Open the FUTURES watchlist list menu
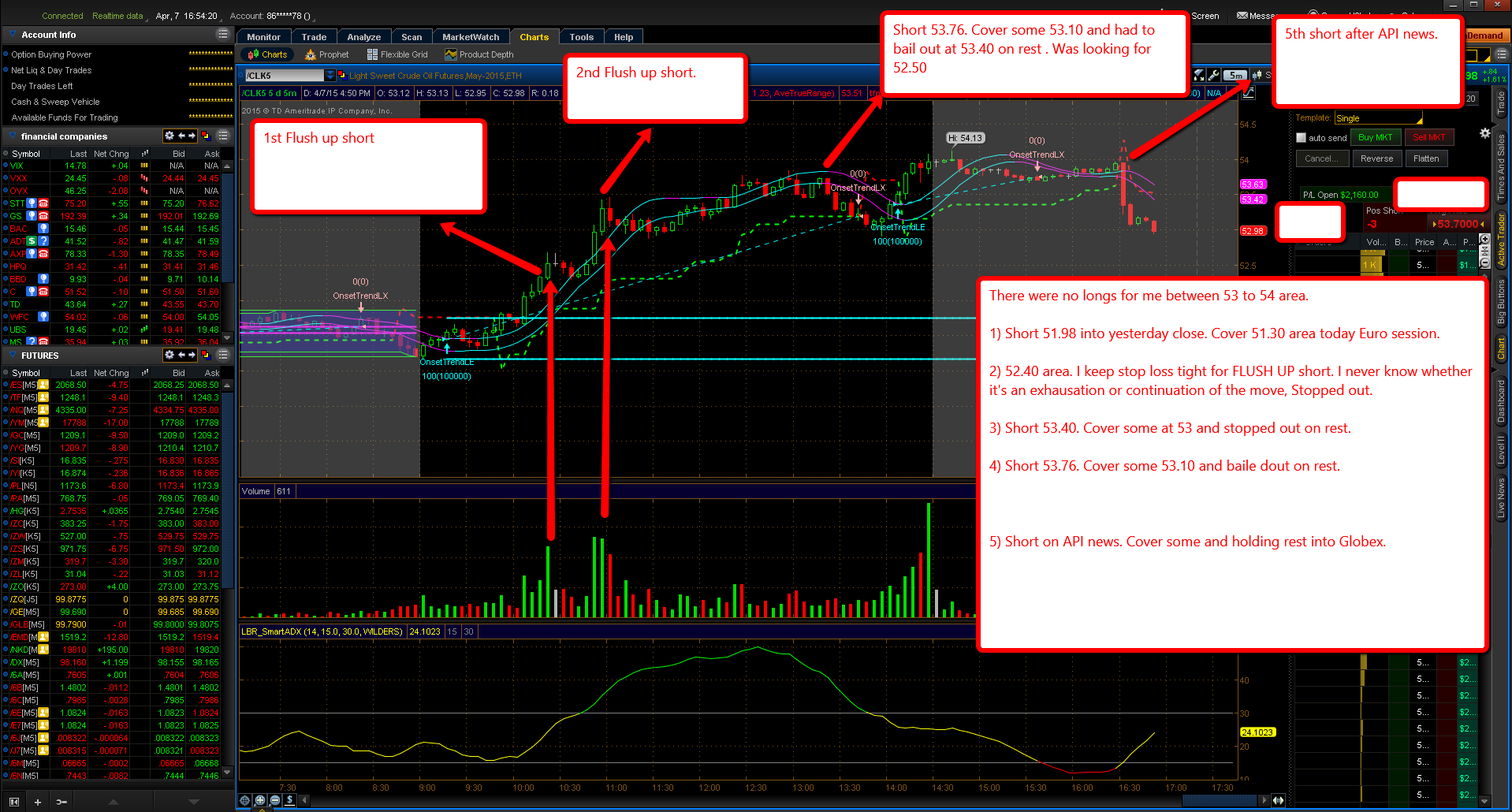The width and height of the screenshot is (1512, 812). [x=223, y=355]
